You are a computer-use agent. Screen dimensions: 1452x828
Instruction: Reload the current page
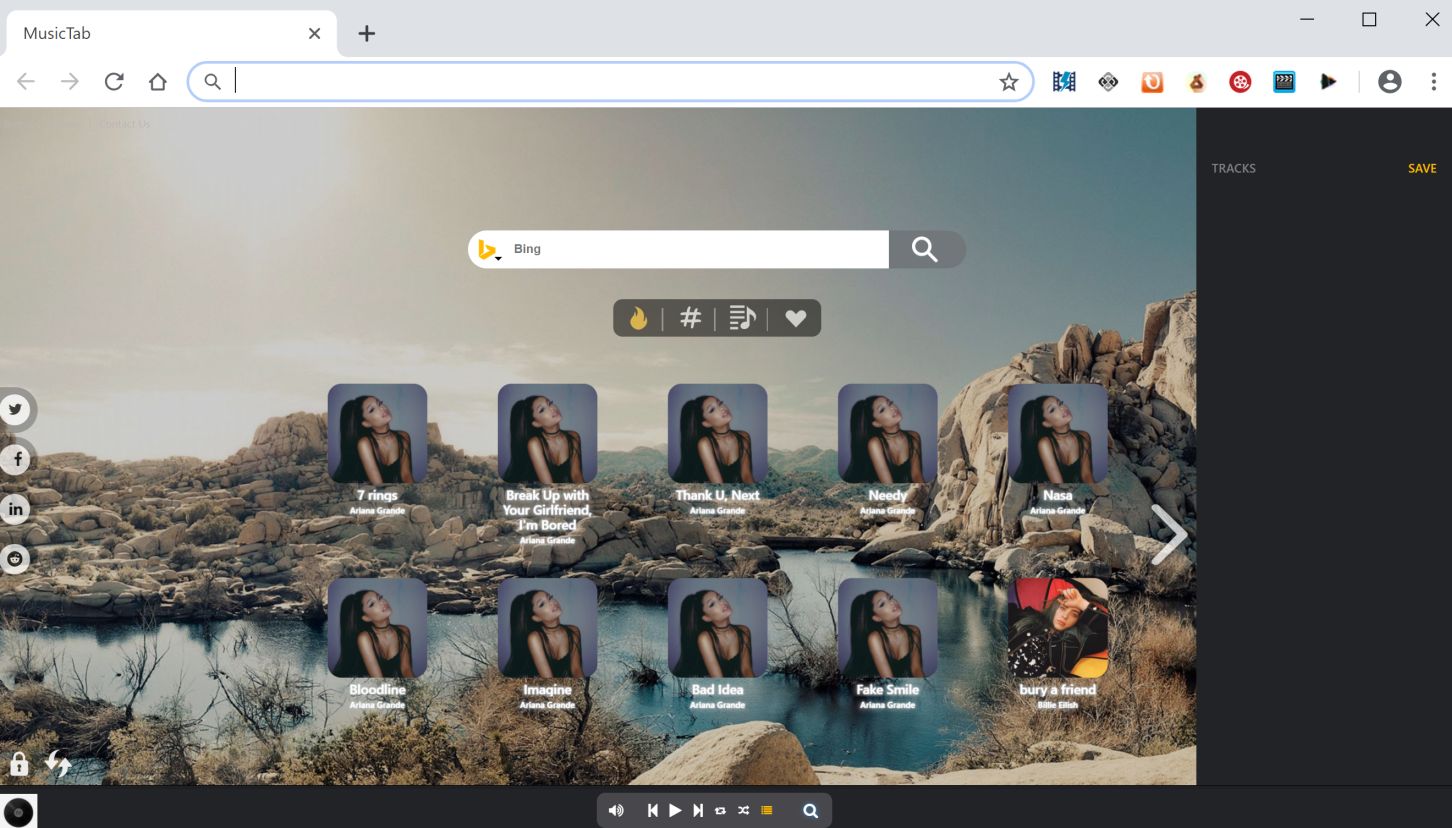click(114, 82)
